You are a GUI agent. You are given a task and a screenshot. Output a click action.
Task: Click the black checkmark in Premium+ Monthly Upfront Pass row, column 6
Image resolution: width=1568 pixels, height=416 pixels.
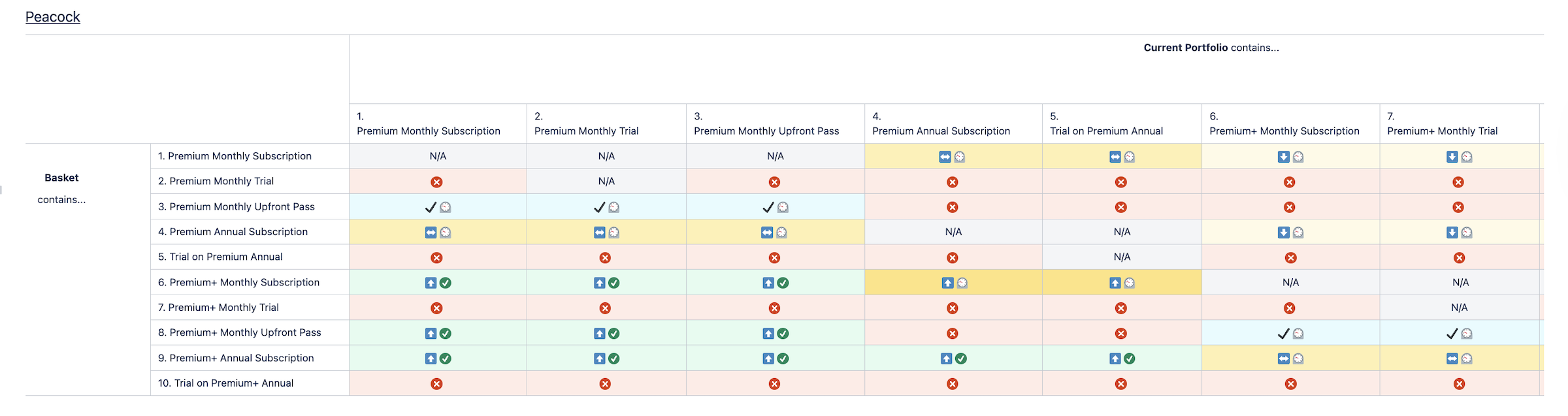coord(1284,334)
